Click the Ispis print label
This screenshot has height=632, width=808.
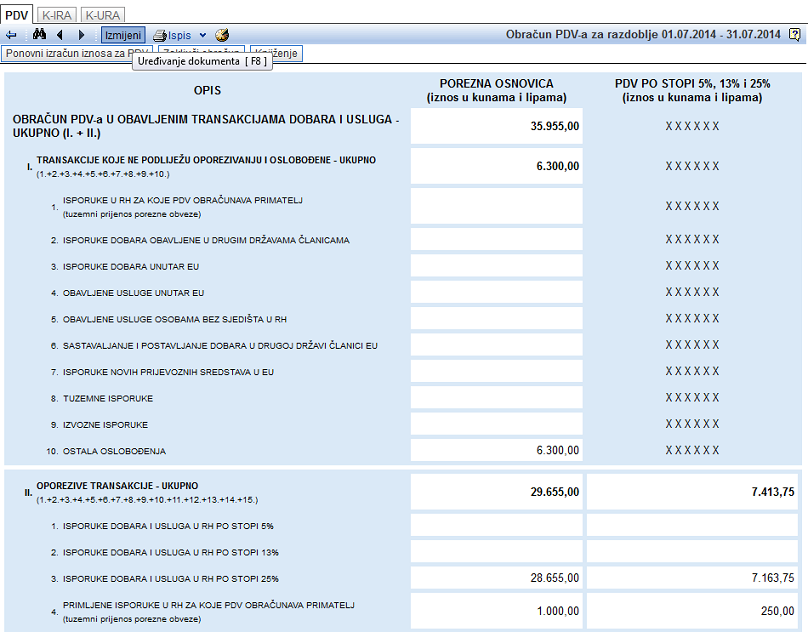click(x=179, y=36)
